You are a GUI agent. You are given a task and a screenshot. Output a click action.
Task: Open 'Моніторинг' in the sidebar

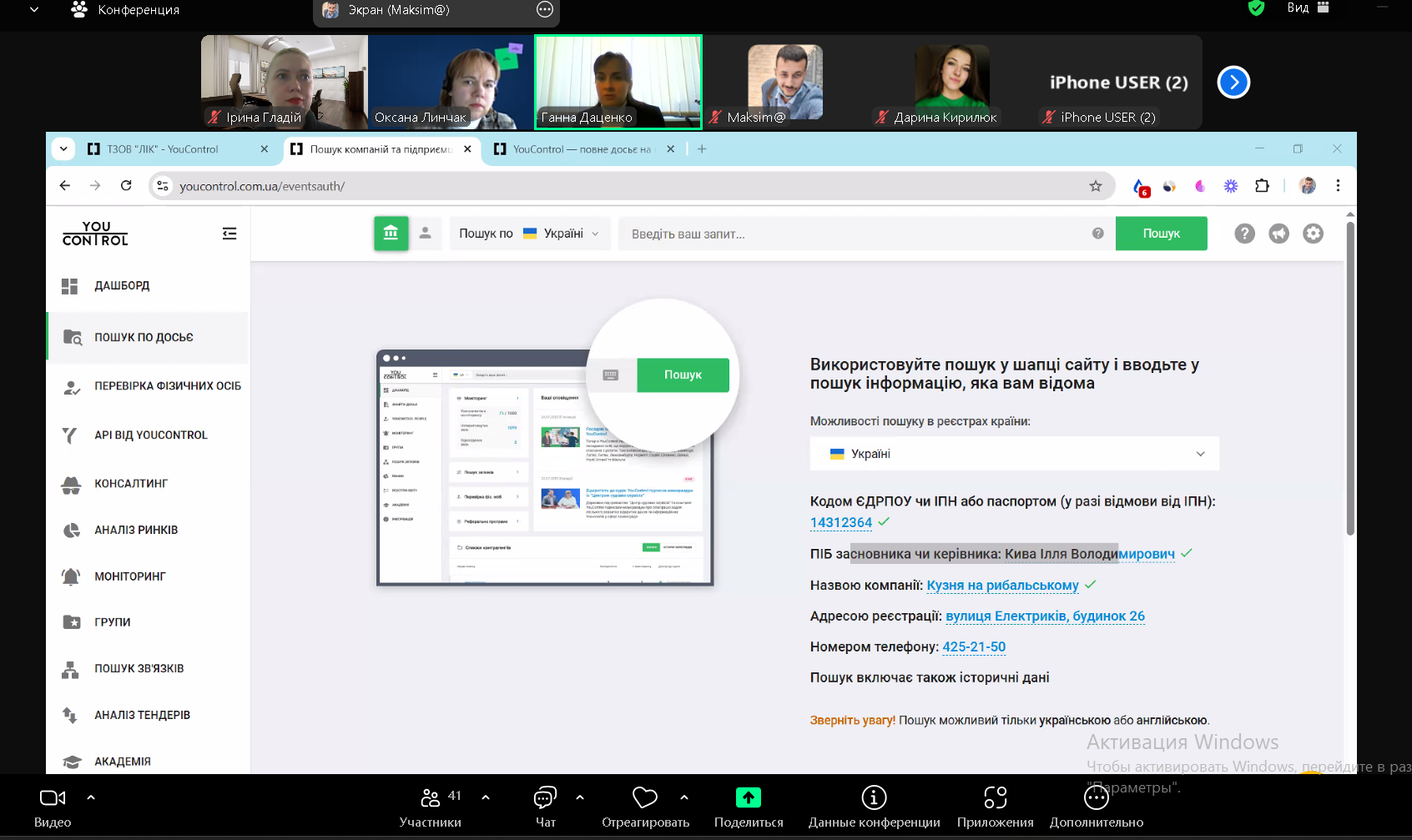tap(130, 576)
